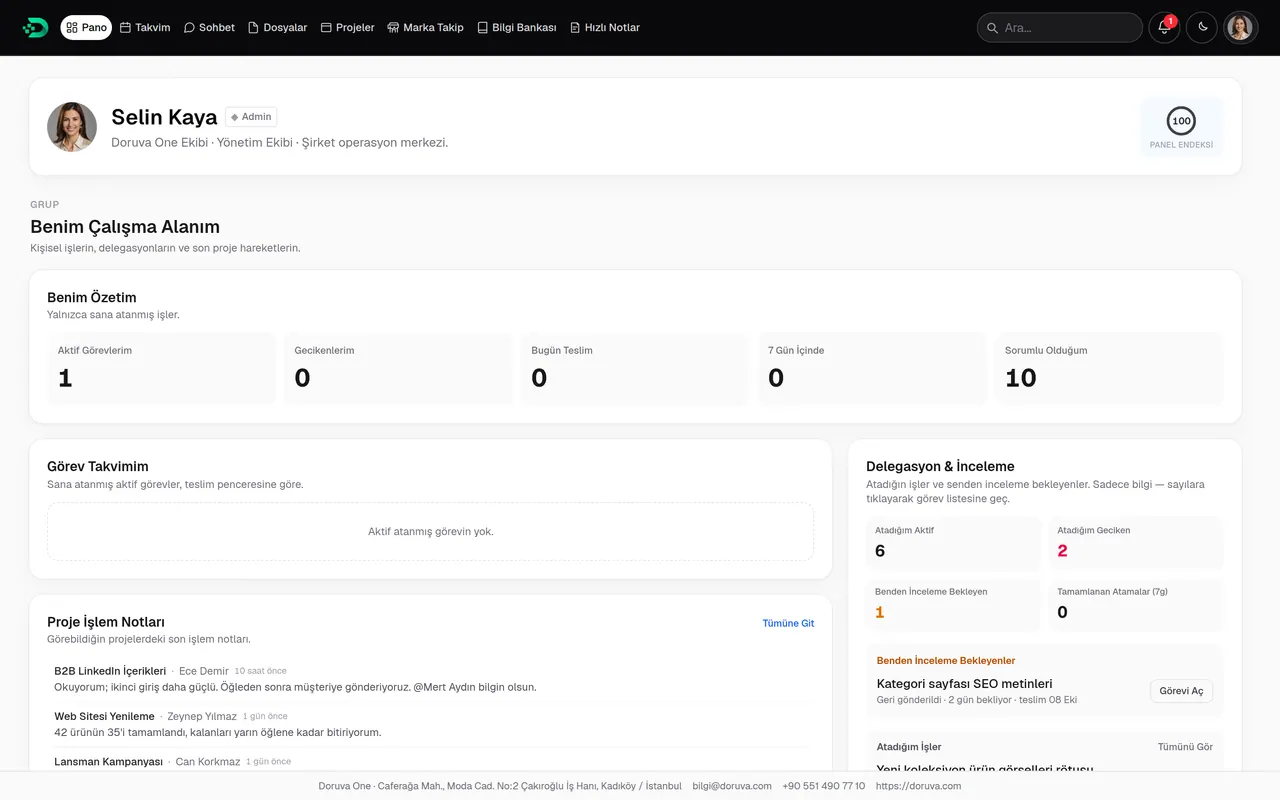This screenshot has height=800, width=1280.
Task: Click the Panel Endeksi 100 gauge
Action: click(x=1181, y=127)
